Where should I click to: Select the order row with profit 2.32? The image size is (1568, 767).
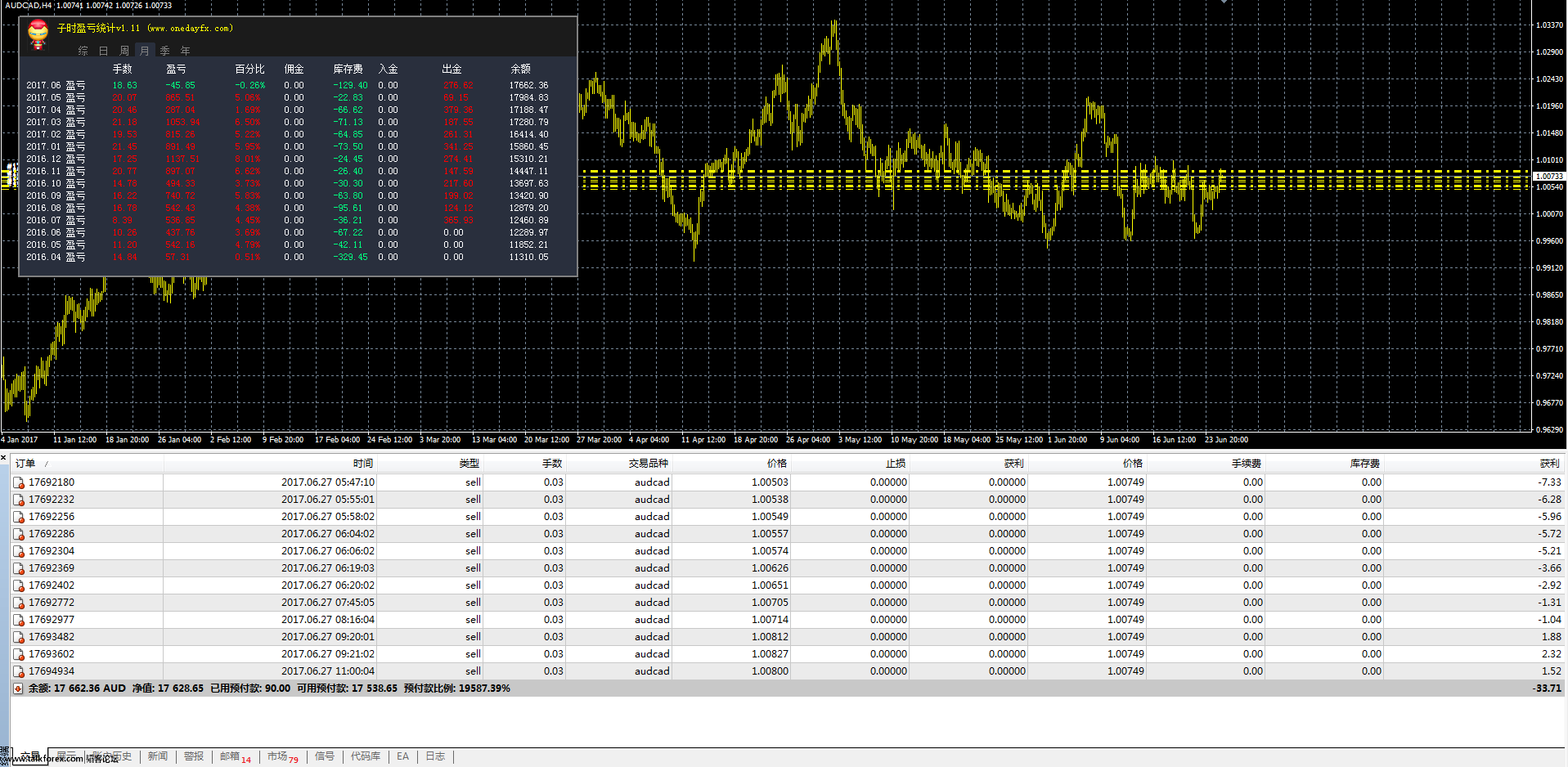click(788, 654)
